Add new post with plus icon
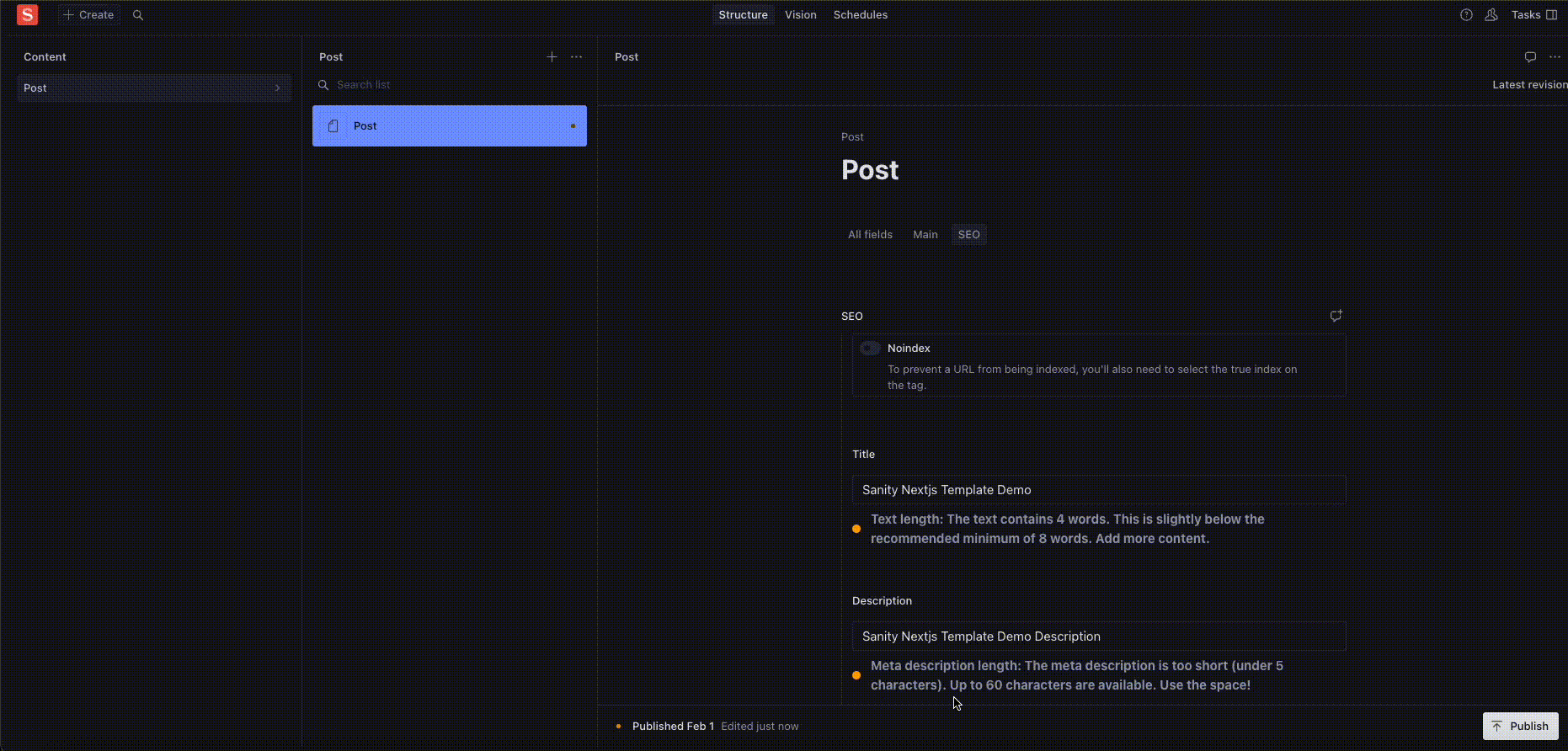The image size is (1568, 751). [x=552, y=56]
